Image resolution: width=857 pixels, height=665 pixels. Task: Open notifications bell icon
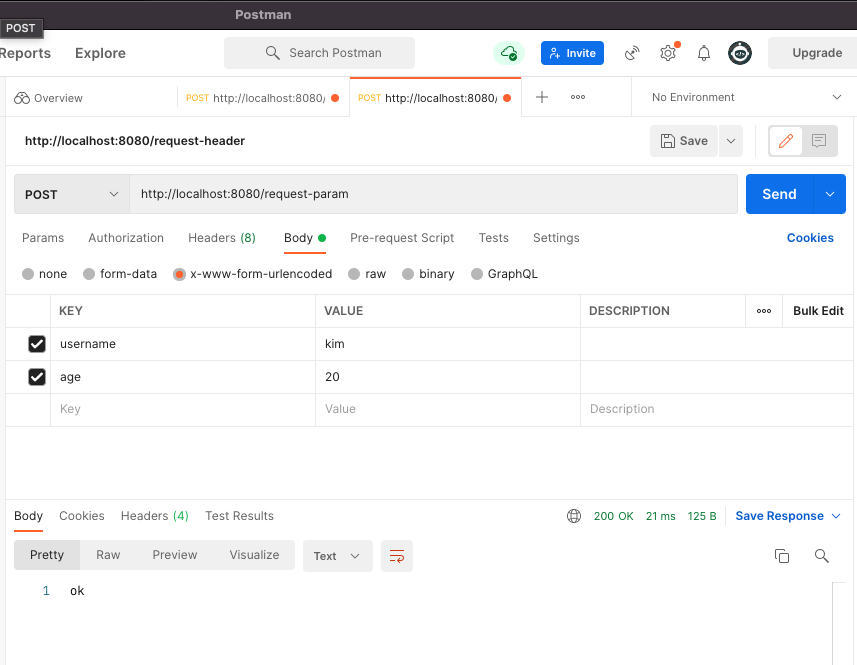tap(704, 53)
